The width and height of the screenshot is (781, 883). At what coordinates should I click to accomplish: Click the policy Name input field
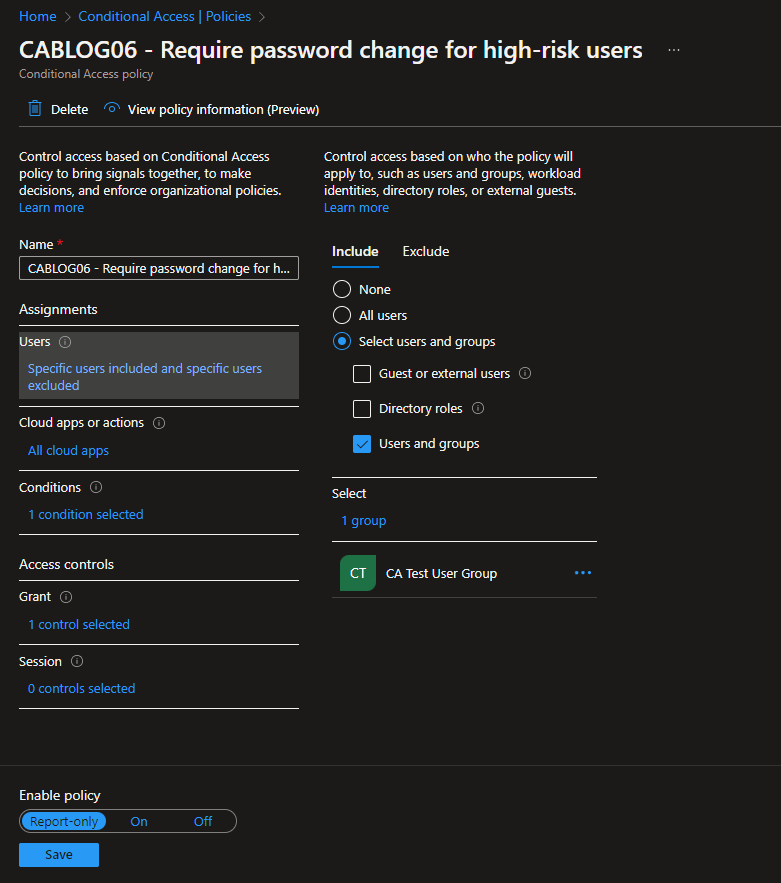(159, 268)
